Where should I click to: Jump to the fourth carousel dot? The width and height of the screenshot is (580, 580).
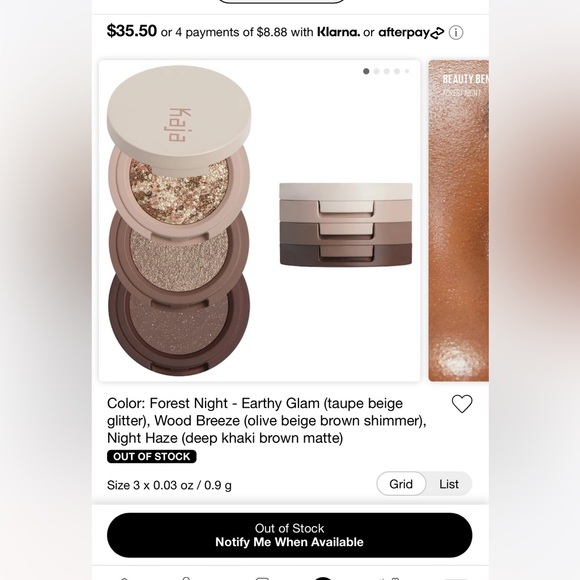[397, 71]
